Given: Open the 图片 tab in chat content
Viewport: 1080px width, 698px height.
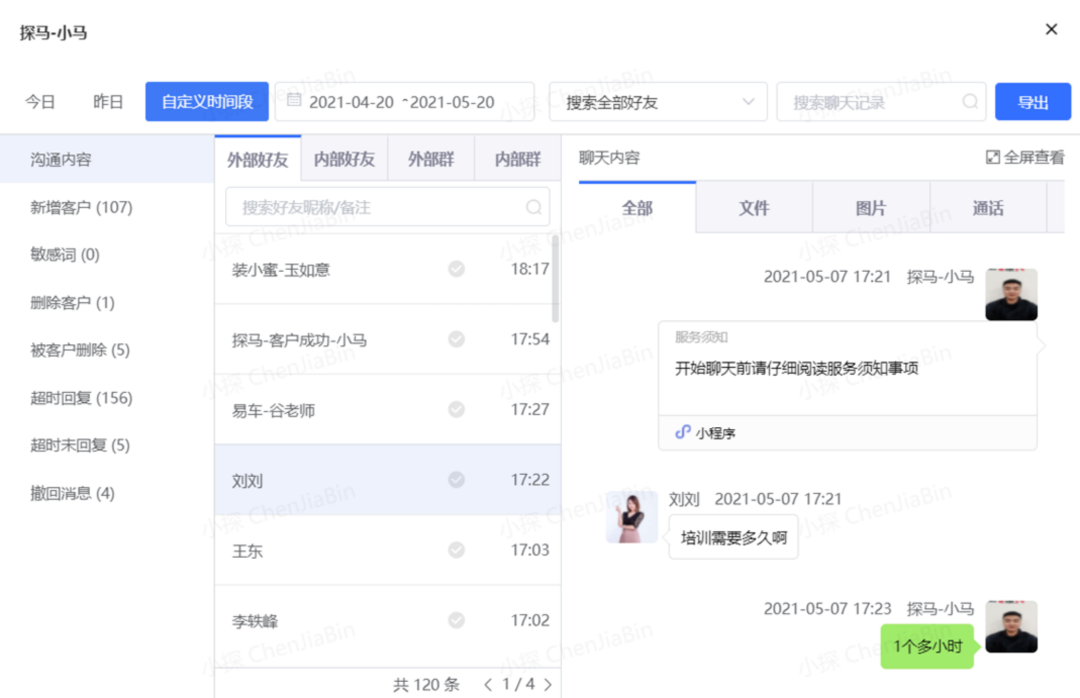Looking at the screenshot, I should click(870, 207).
